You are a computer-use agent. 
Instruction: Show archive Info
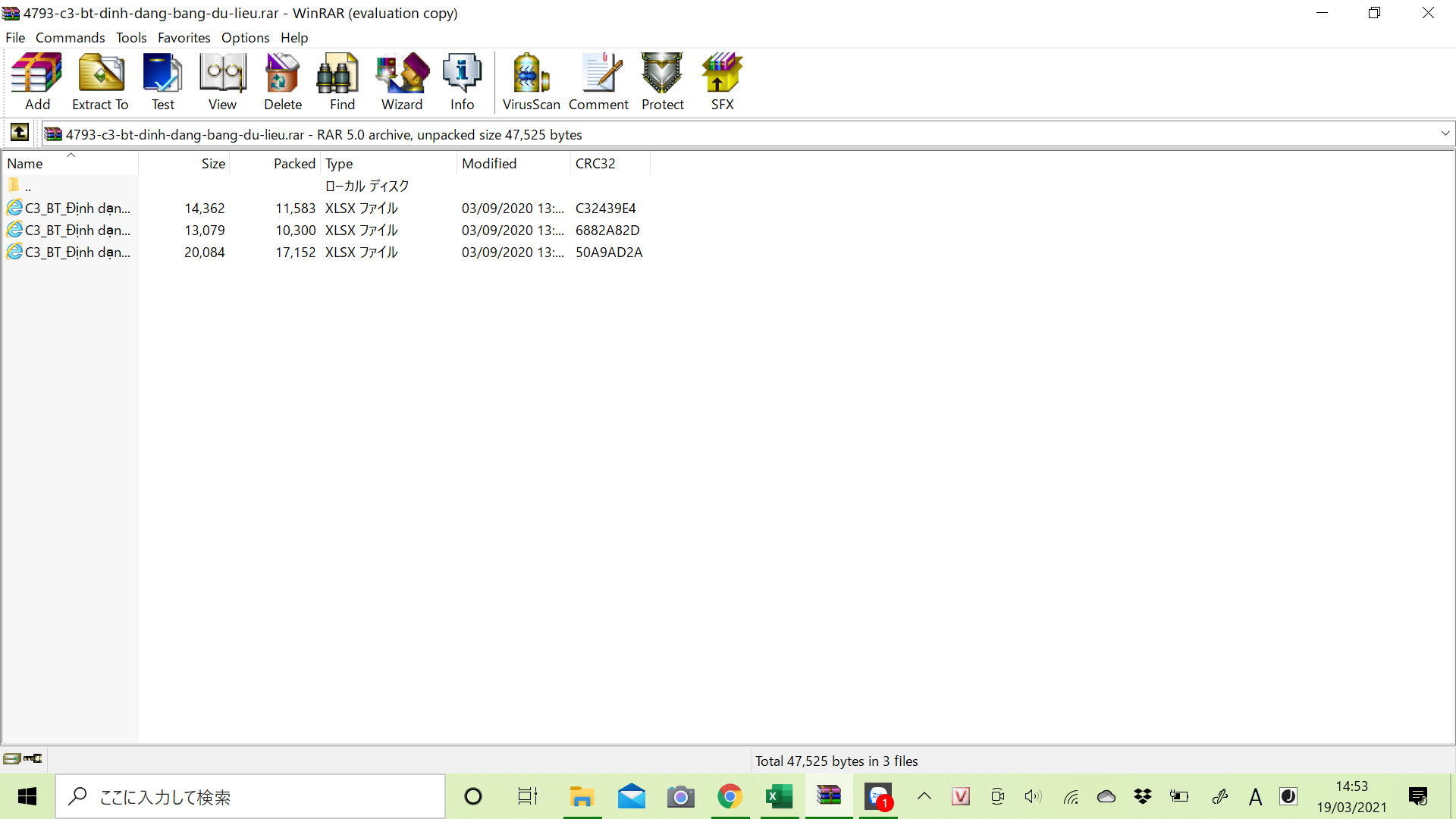pos(462,82)
